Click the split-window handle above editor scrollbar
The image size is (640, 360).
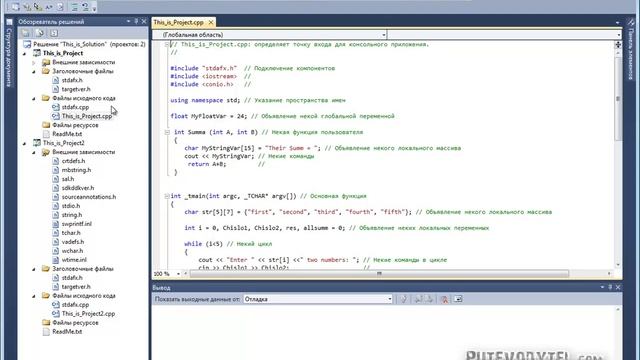click(x=618, y=44)
